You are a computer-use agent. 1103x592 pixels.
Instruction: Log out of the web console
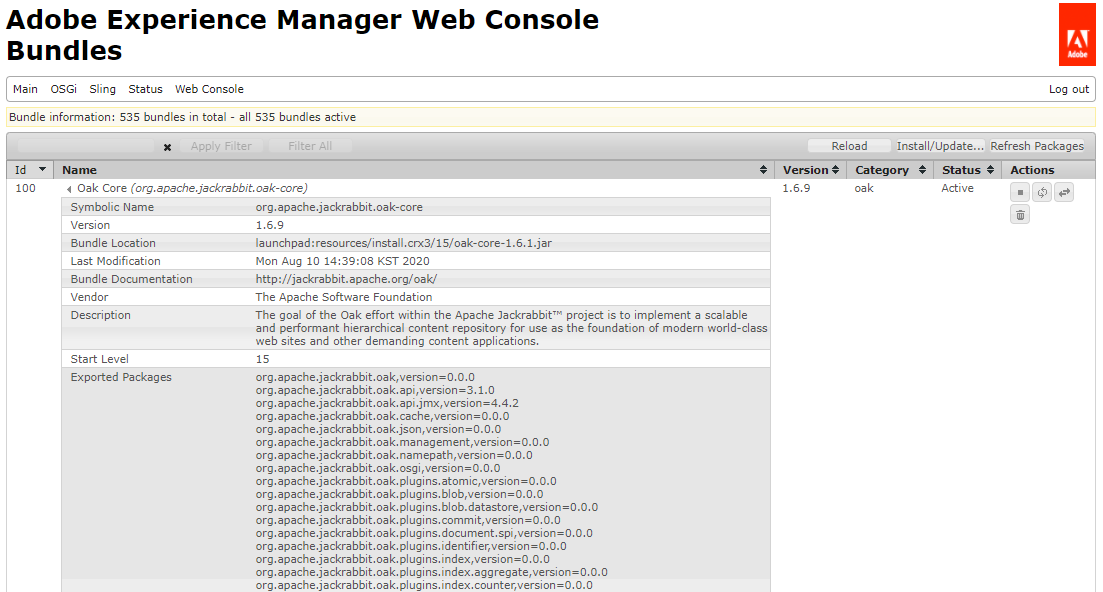1069,89
